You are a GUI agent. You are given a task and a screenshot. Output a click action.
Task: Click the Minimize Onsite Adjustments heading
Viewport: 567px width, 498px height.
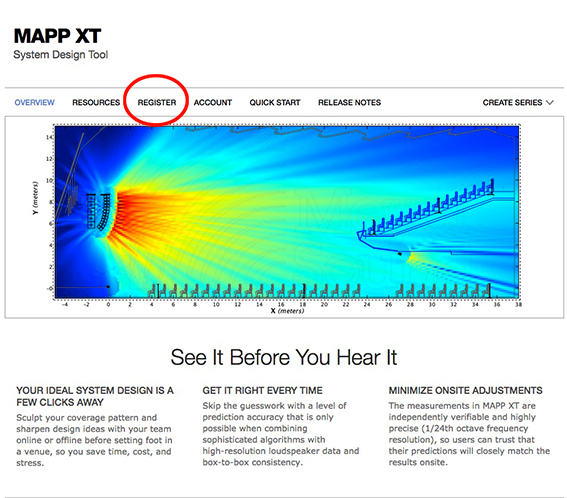[465, 391]
